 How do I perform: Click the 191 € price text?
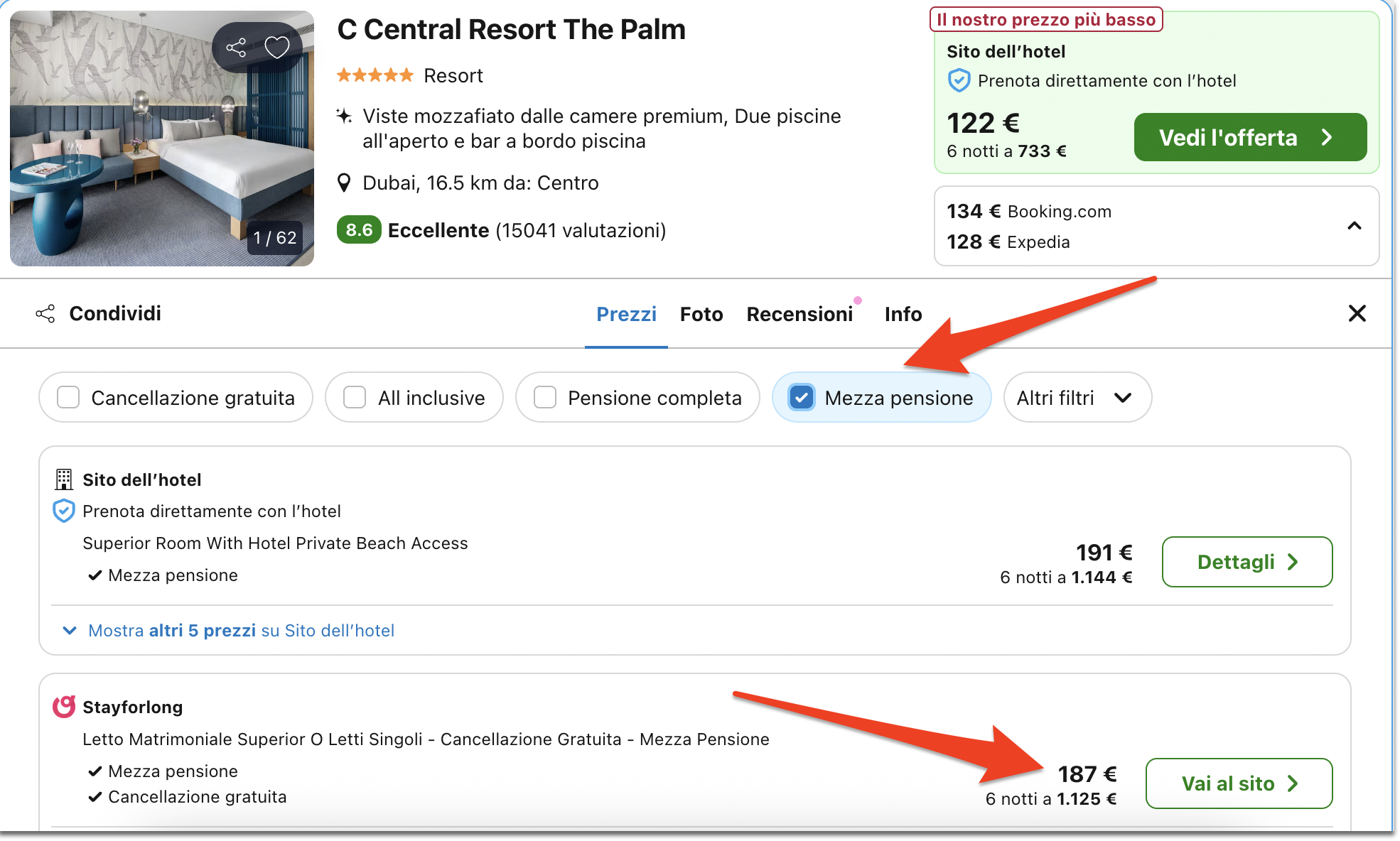pos(1104,552)
